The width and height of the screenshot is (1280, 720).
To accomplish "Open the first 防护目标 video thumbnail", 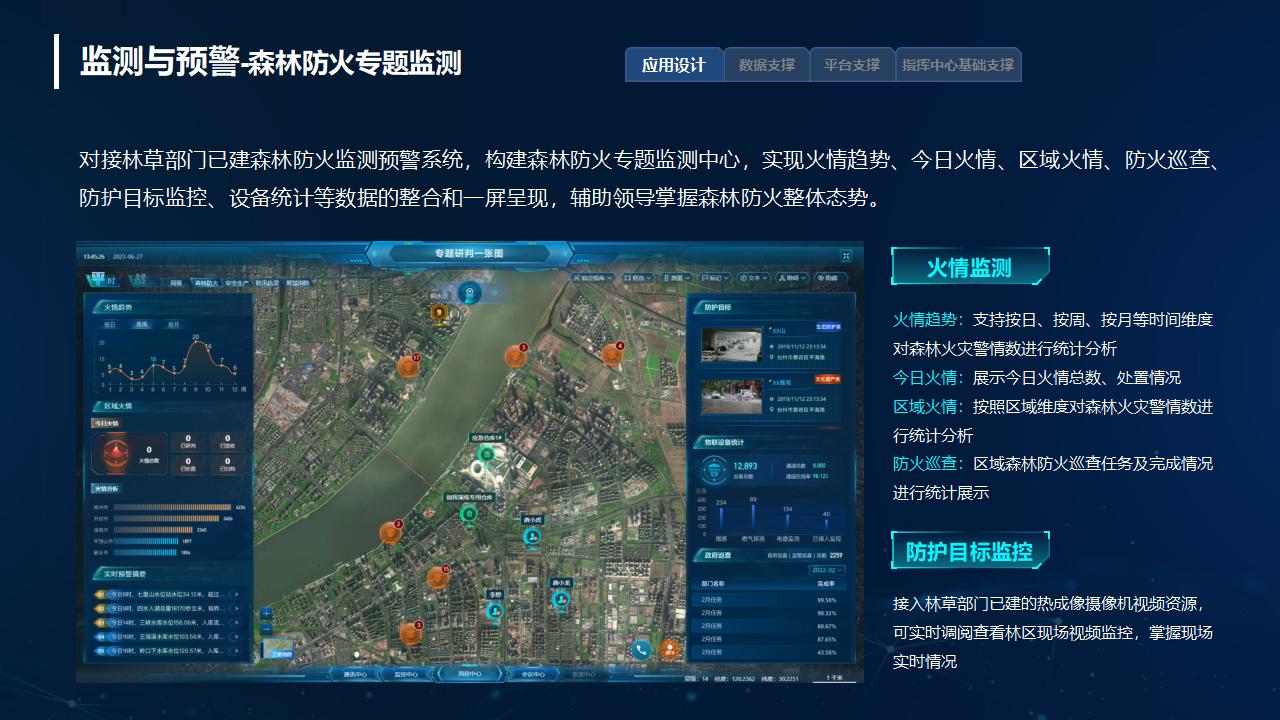I will tap(731, 344).
